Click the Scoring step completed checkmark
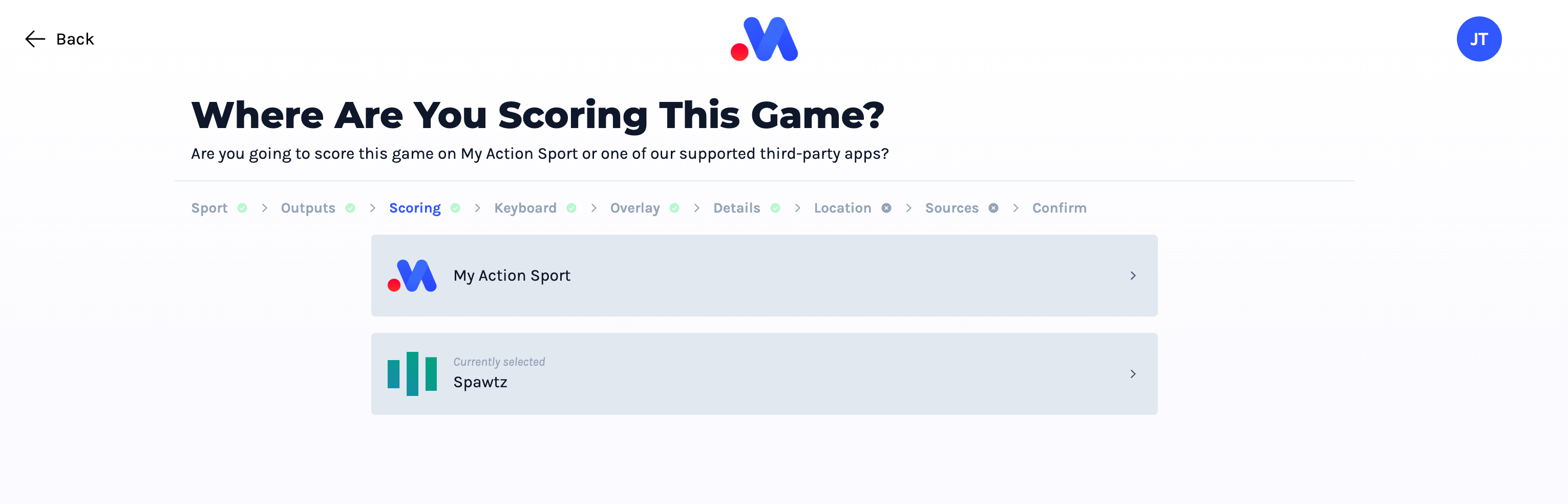 455,208
